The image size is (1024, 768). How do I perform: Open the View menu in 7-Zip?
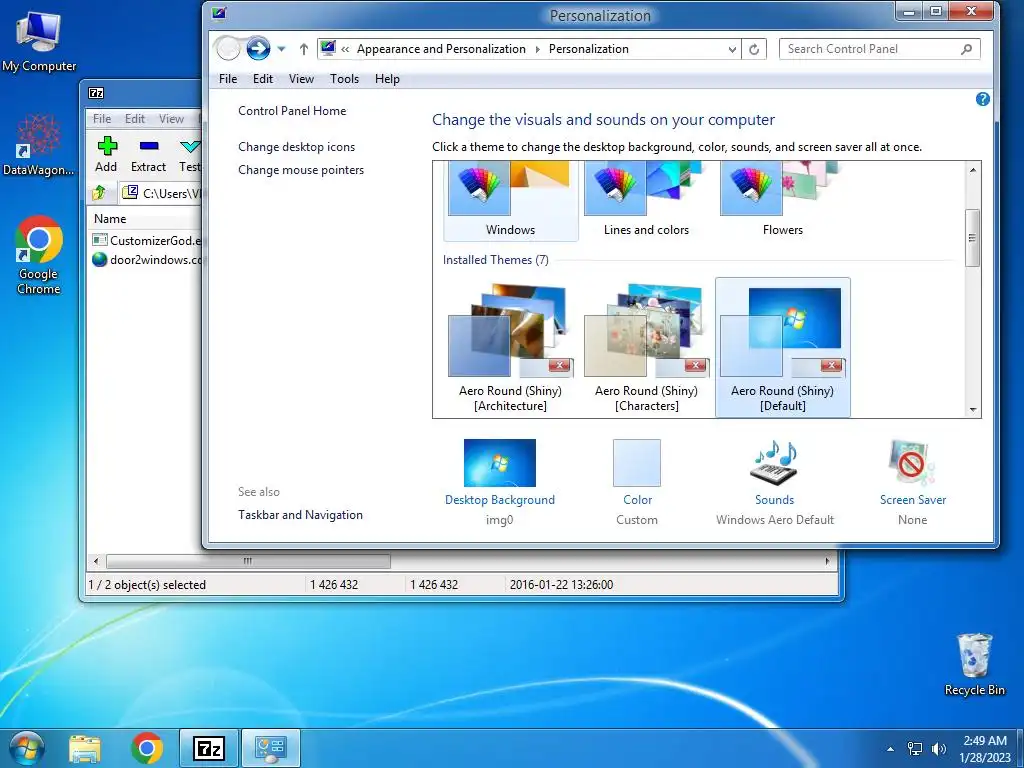click(171, 119)
